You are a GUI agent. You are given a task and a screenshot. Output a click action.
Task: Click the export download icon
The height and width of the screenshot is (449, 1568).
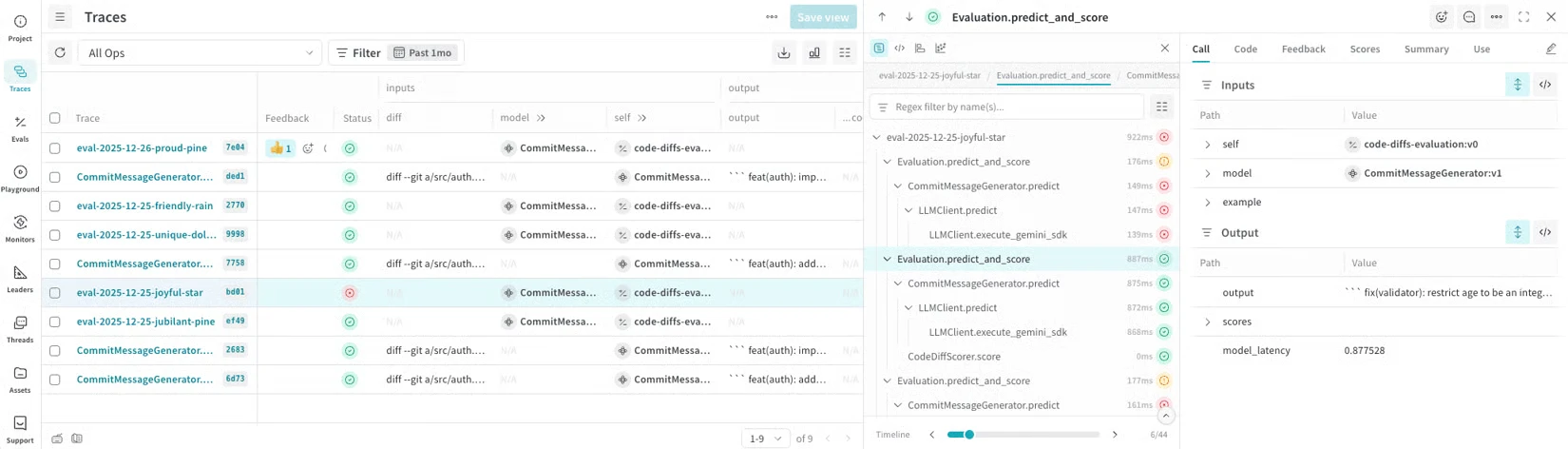784,53
